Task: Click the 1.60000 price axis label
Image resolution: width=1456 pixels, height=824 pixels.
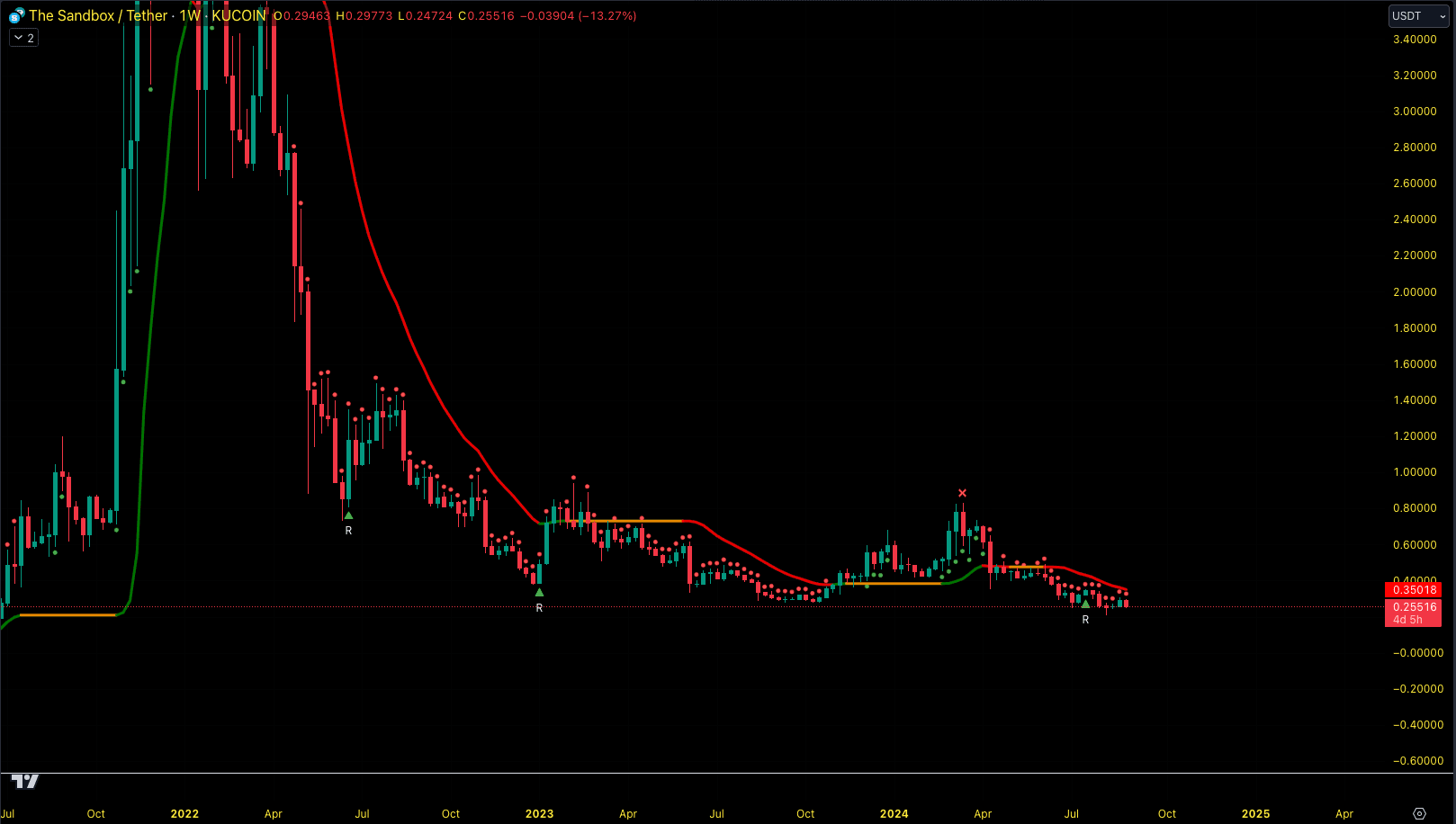Action: click(1415, 364)
